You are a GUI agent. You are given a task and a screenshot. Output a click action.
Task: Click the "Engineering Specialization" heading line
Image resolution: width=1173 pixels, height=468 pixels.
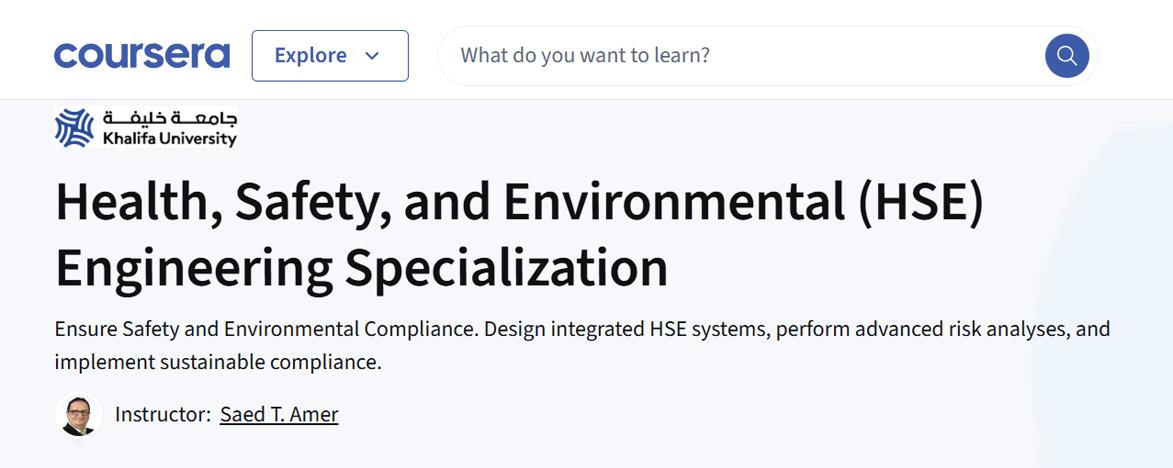361,267
